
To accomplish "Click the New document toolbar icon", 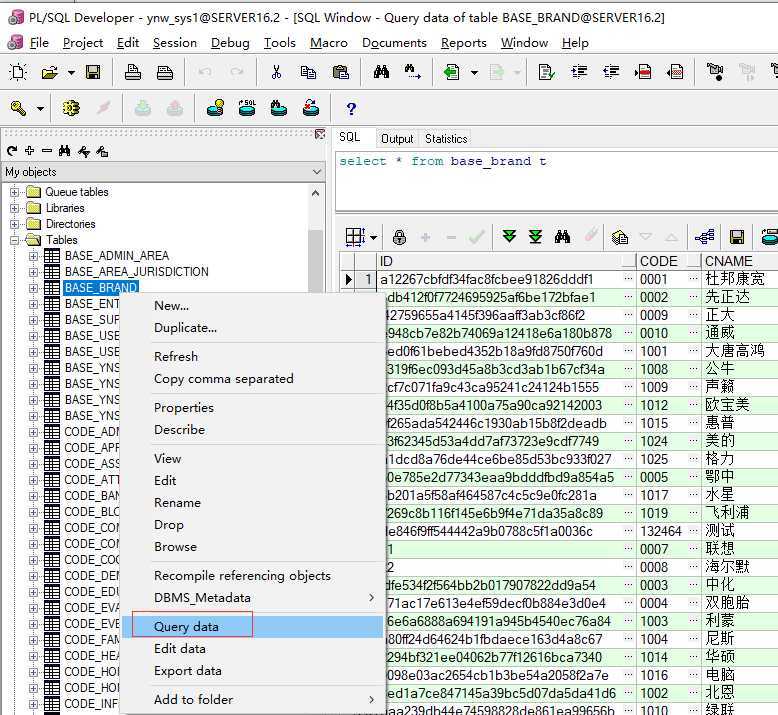I will point(18,72).
